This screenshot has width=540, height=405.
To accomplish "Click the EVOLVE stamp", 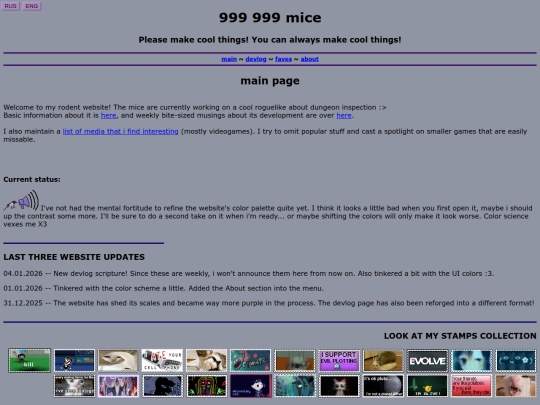I will point(427,361).
